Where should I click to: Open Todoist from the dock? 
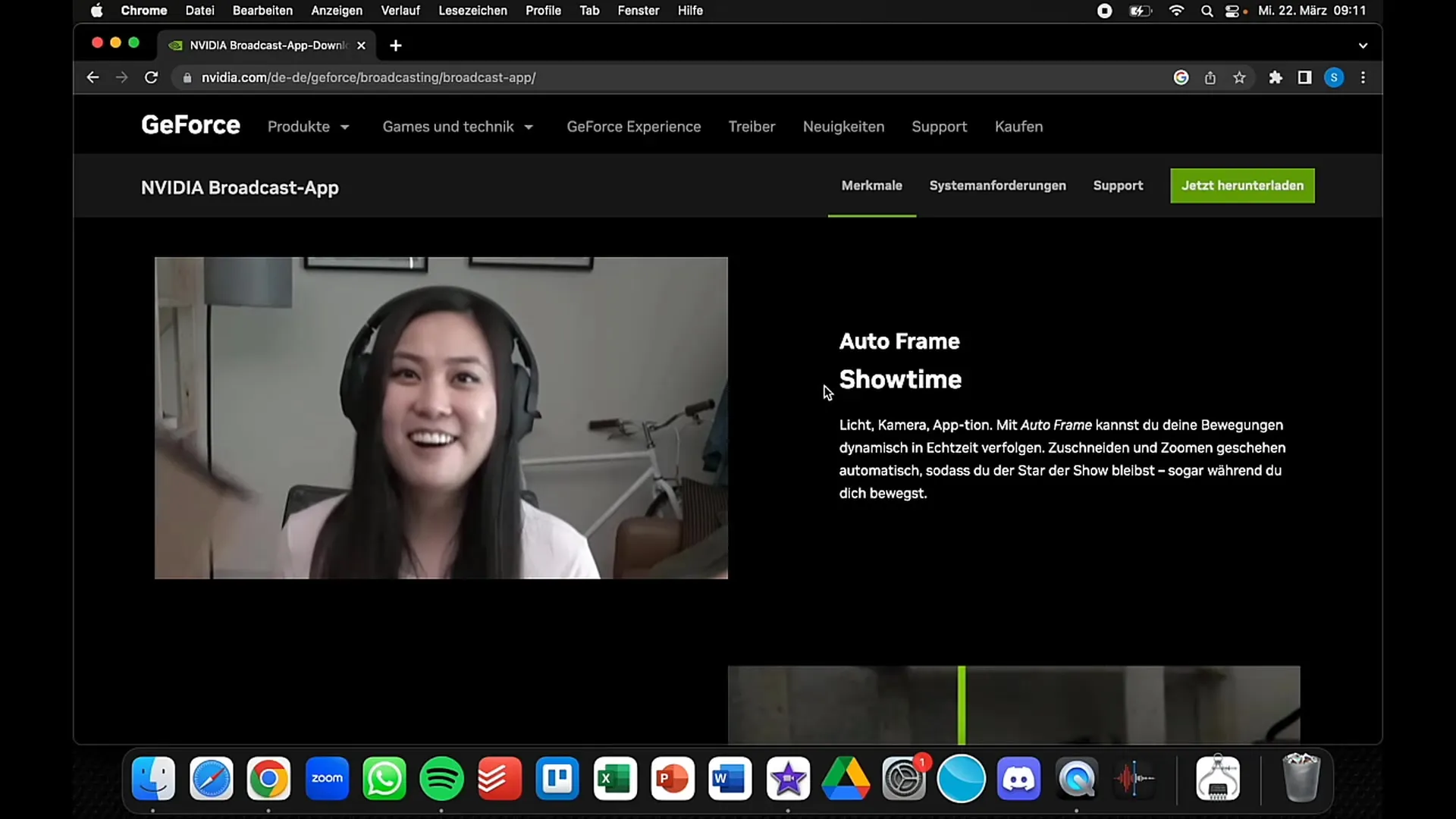tap(500, 778)
